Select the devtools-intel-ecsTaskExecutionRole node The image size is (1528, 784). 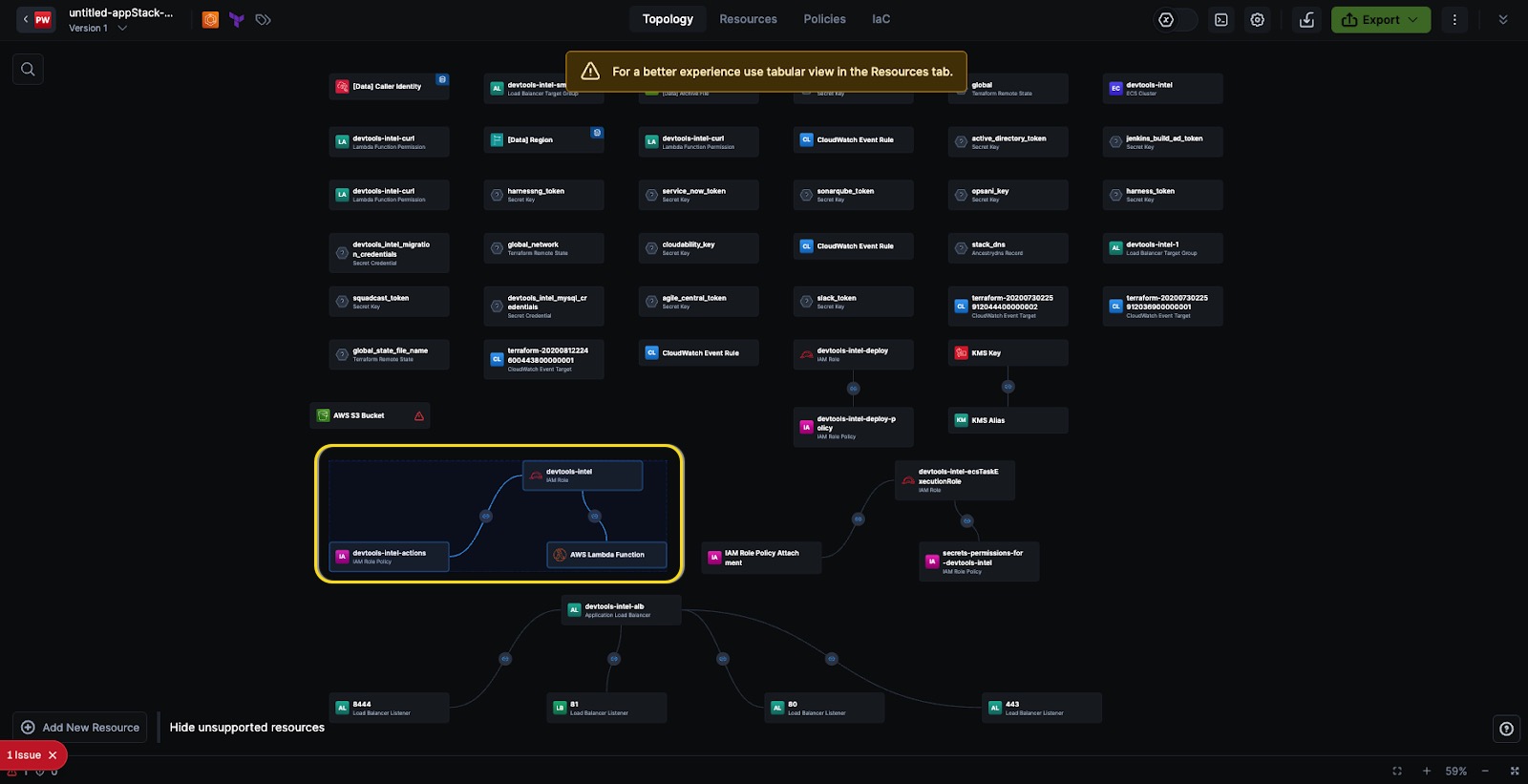coord(955,480)
